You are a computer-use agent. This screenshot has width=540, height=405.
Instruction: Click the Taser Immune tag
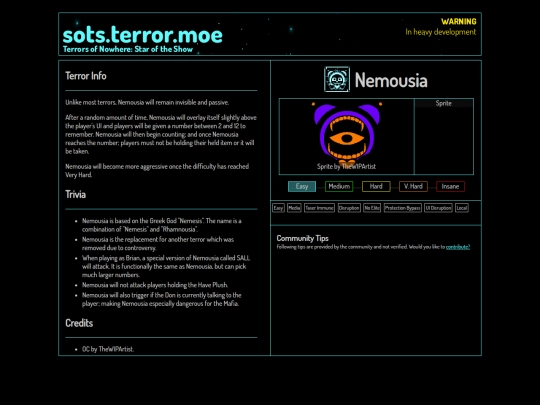coord(320,208)
